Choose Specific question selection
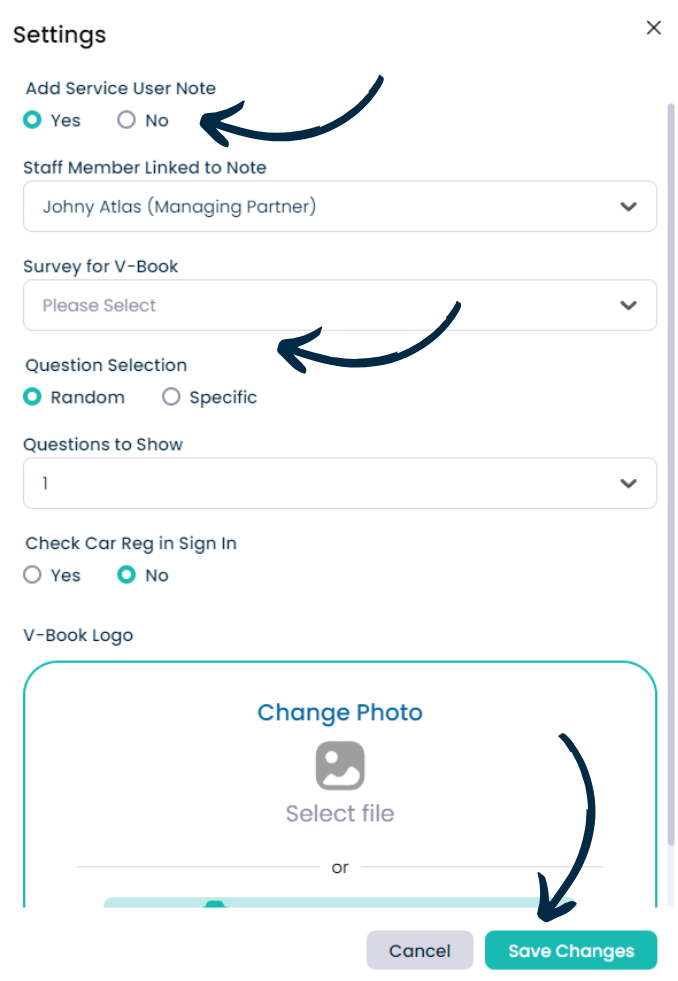The image size is (678, 981). 171,397
